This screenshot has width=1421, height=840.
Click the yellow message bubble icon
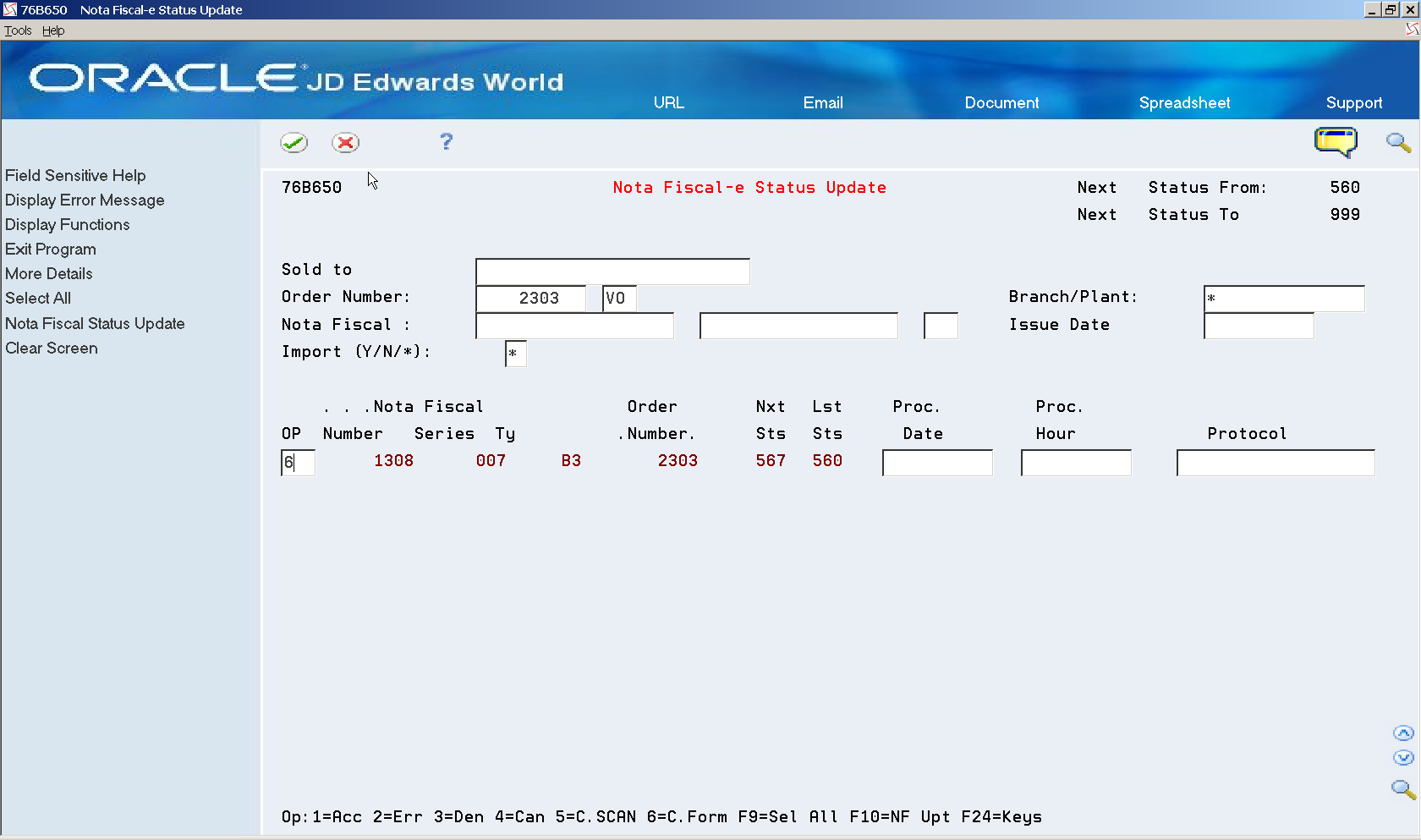[1336, 141]
